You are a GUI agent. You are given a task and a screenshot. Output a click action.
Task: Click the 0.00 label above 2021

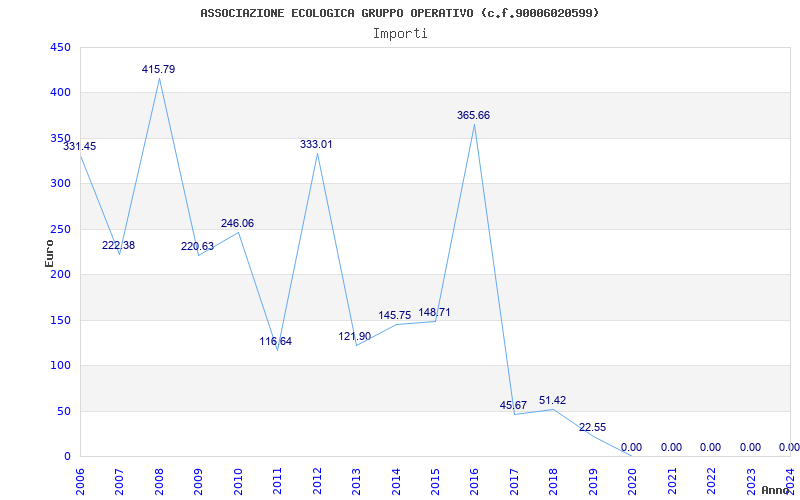coord(671,447)
